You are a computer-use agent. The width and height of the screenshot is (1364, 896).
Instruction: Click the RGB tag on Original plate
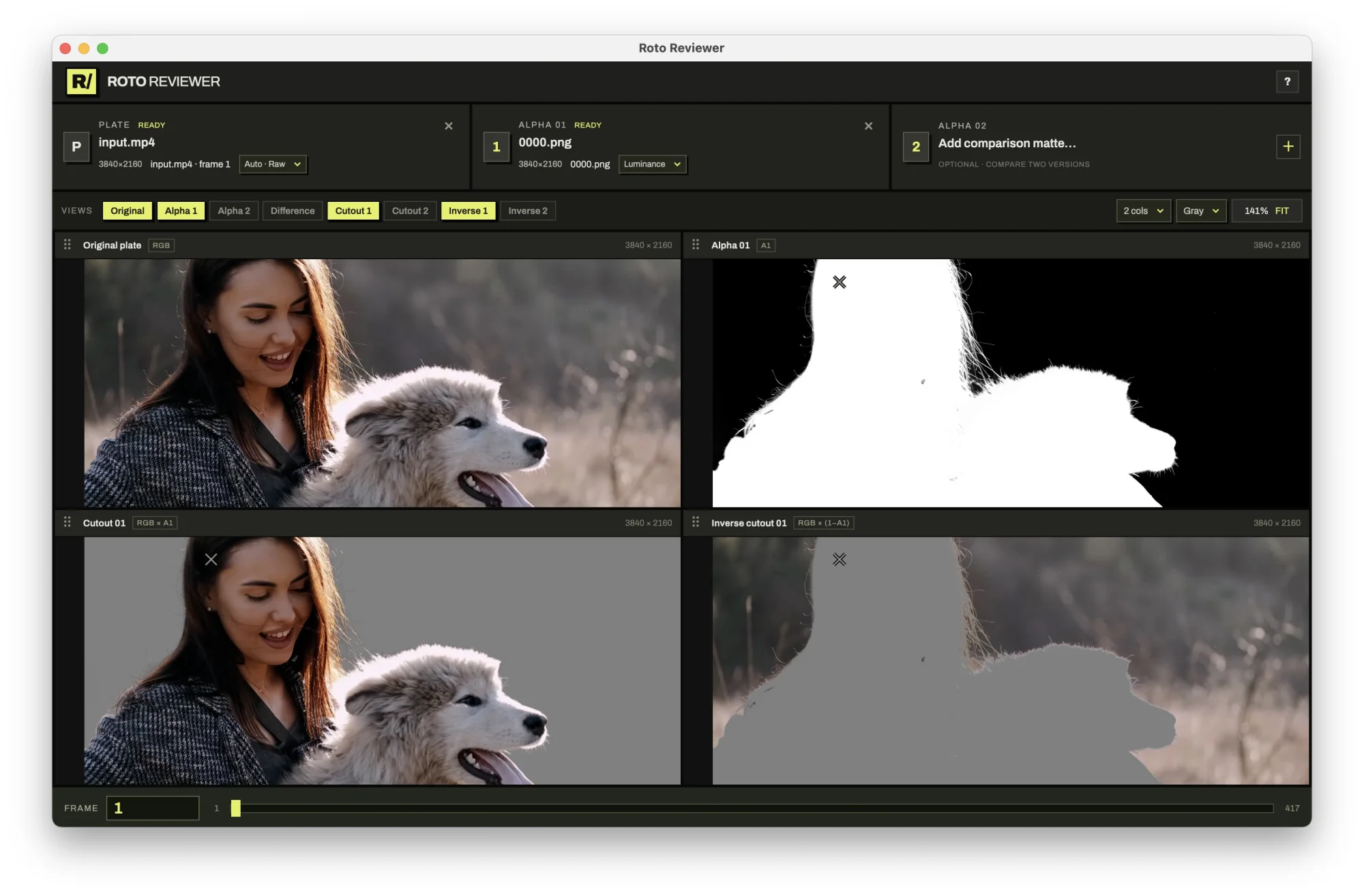tap(161, 245)
